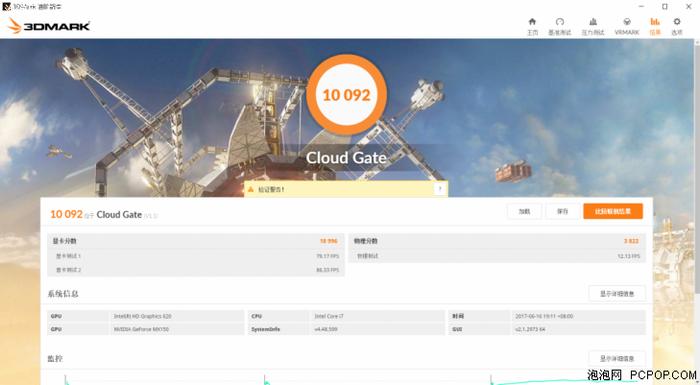Open the Home tab house icon
This screenshot has height=385, width=700.
(x=532, y=21)
